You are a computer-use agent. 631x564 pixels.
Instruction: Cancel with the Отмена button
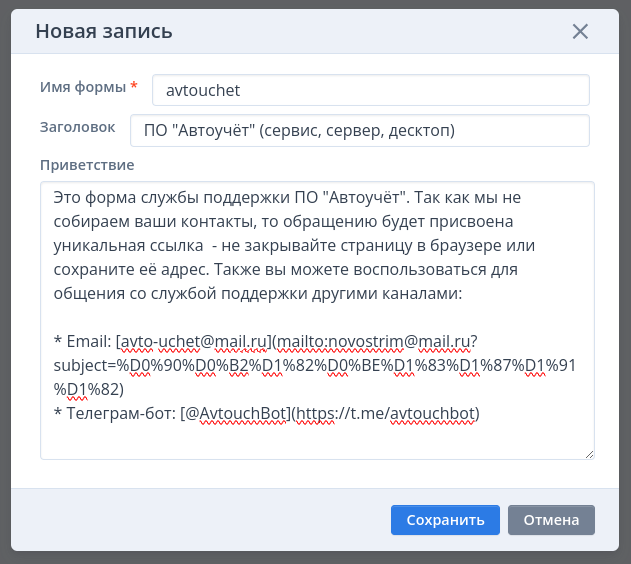click(x=551, y=520)
